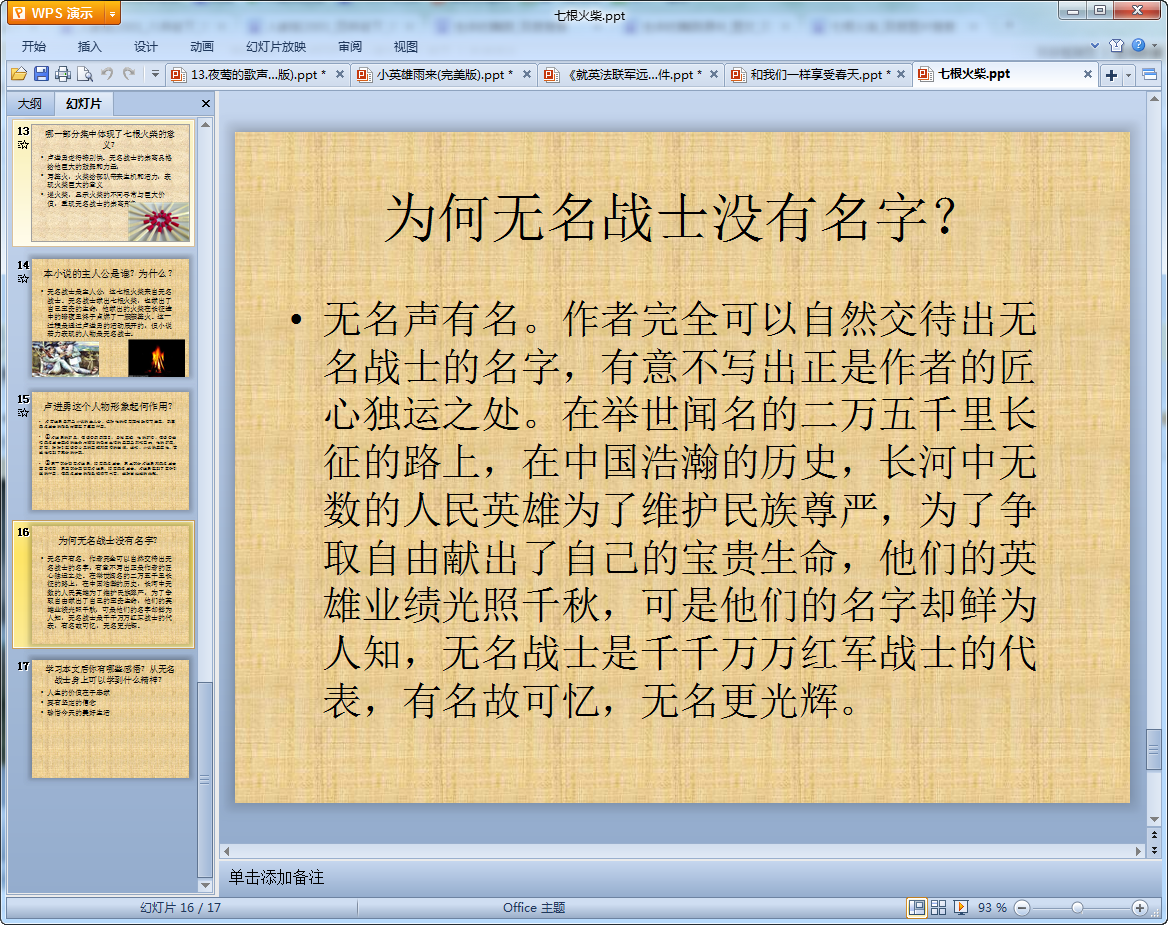
Task: Select slide 14 thumbnail with fire image
Action: [x=110, y=318]
